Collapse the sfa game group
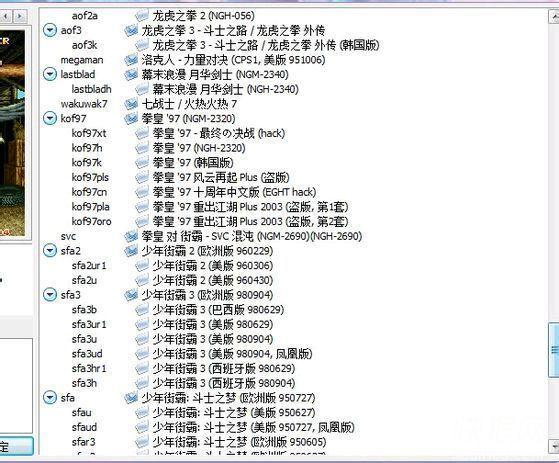The image size is (559, 463). point(50,397)
